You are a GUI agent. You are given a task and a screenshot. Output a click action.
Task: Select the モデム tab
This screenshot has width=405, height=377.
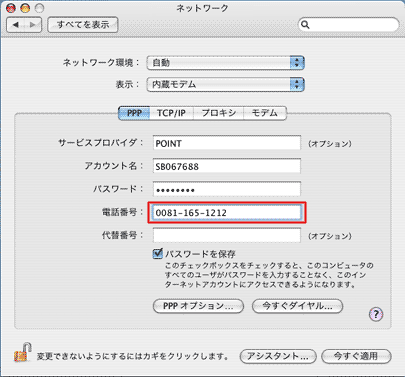point(265,113)
